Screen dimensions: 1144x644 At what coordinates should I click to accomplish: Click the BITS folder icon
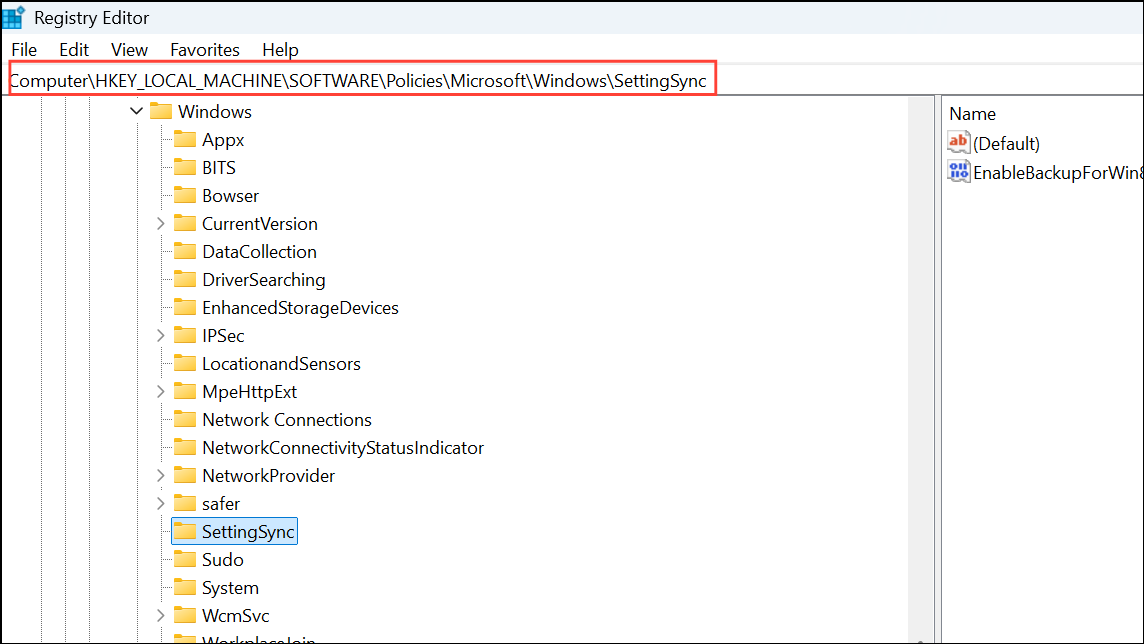pos(185,167)
